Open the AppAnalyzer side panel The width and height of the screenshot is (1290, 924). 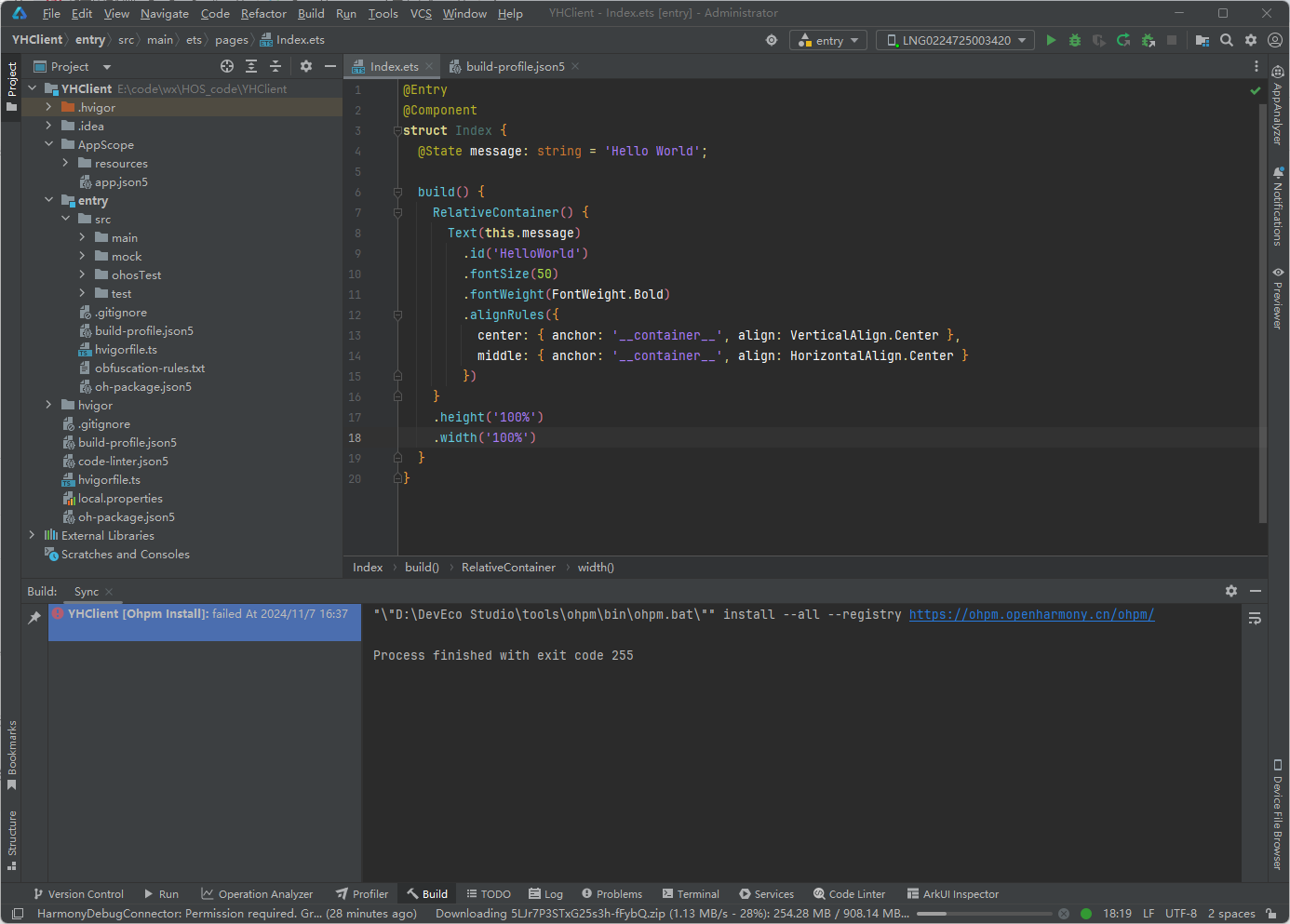pos(1278,105)
